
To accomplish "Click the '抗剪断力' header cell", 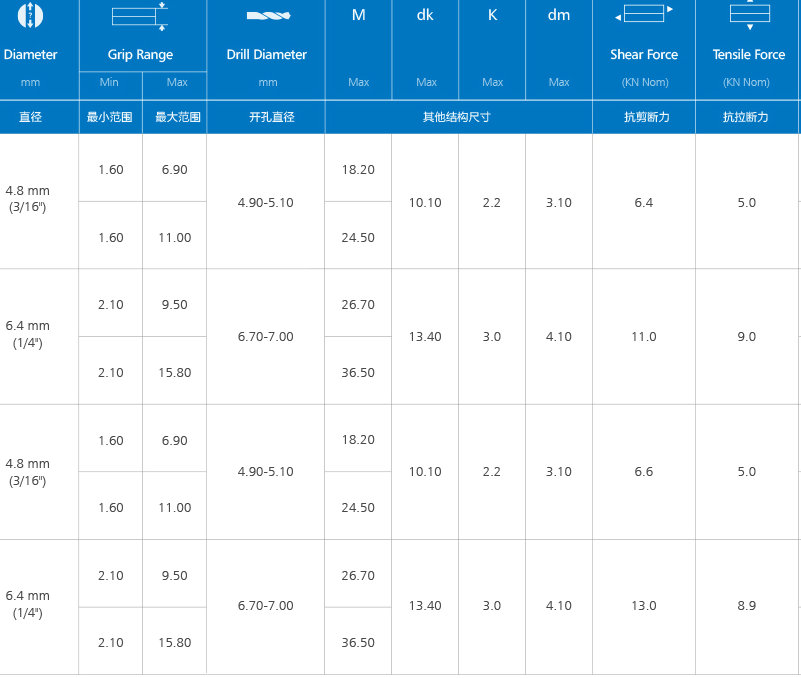I will tap(645, 117).
